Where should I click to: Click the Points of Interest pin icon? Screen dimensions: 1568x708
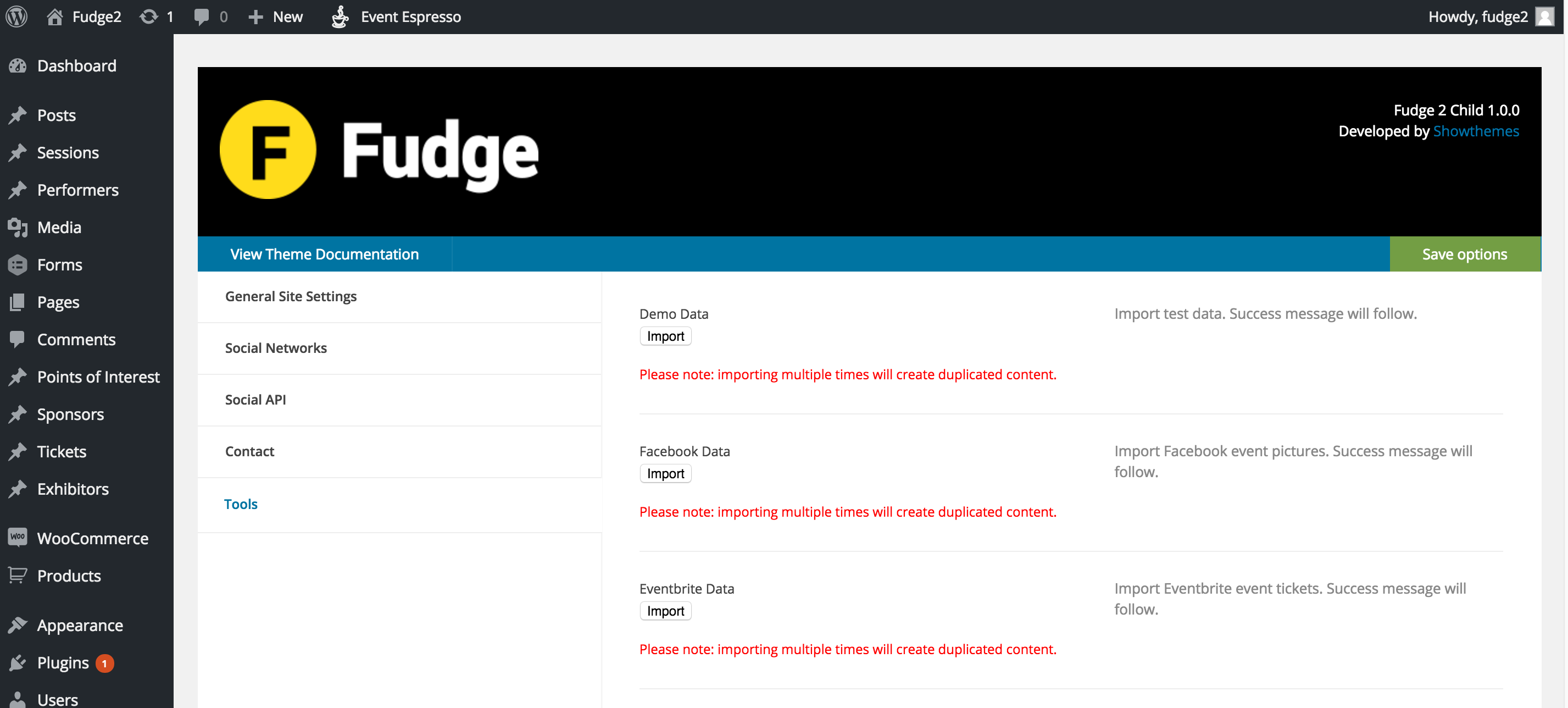click(18, 377)
